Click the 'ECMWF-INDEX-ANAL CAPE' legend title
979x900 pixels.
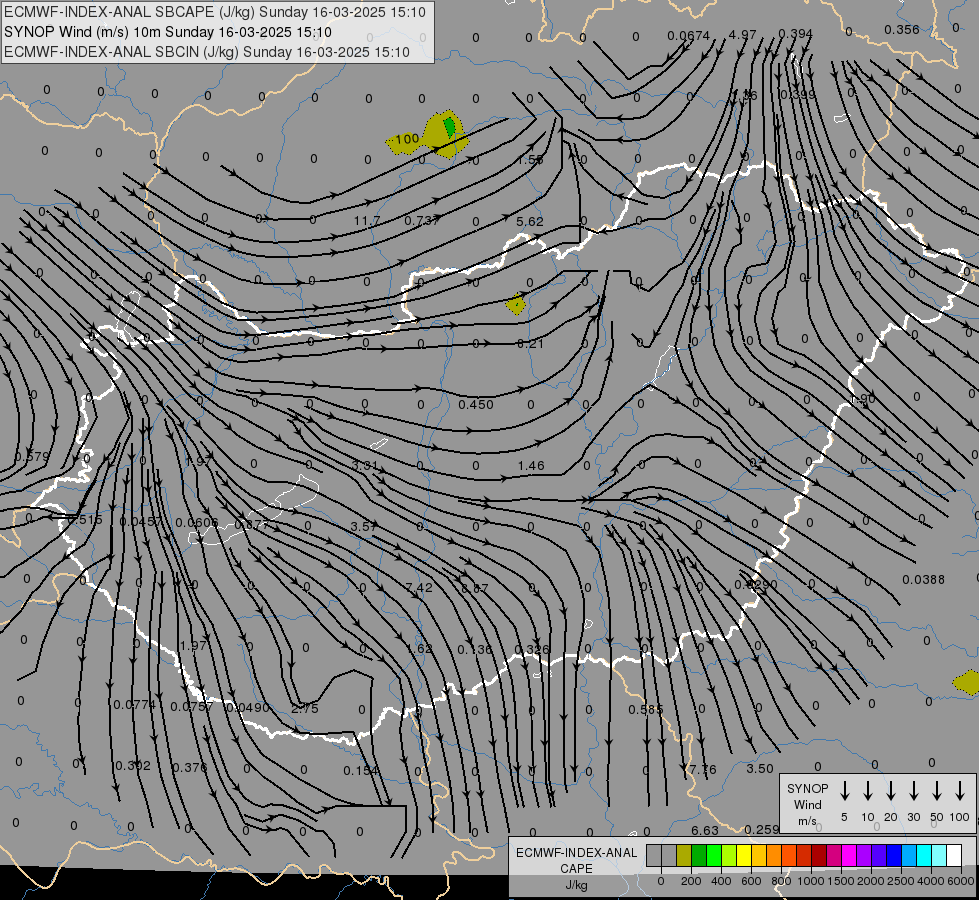[x=576, y=860]
